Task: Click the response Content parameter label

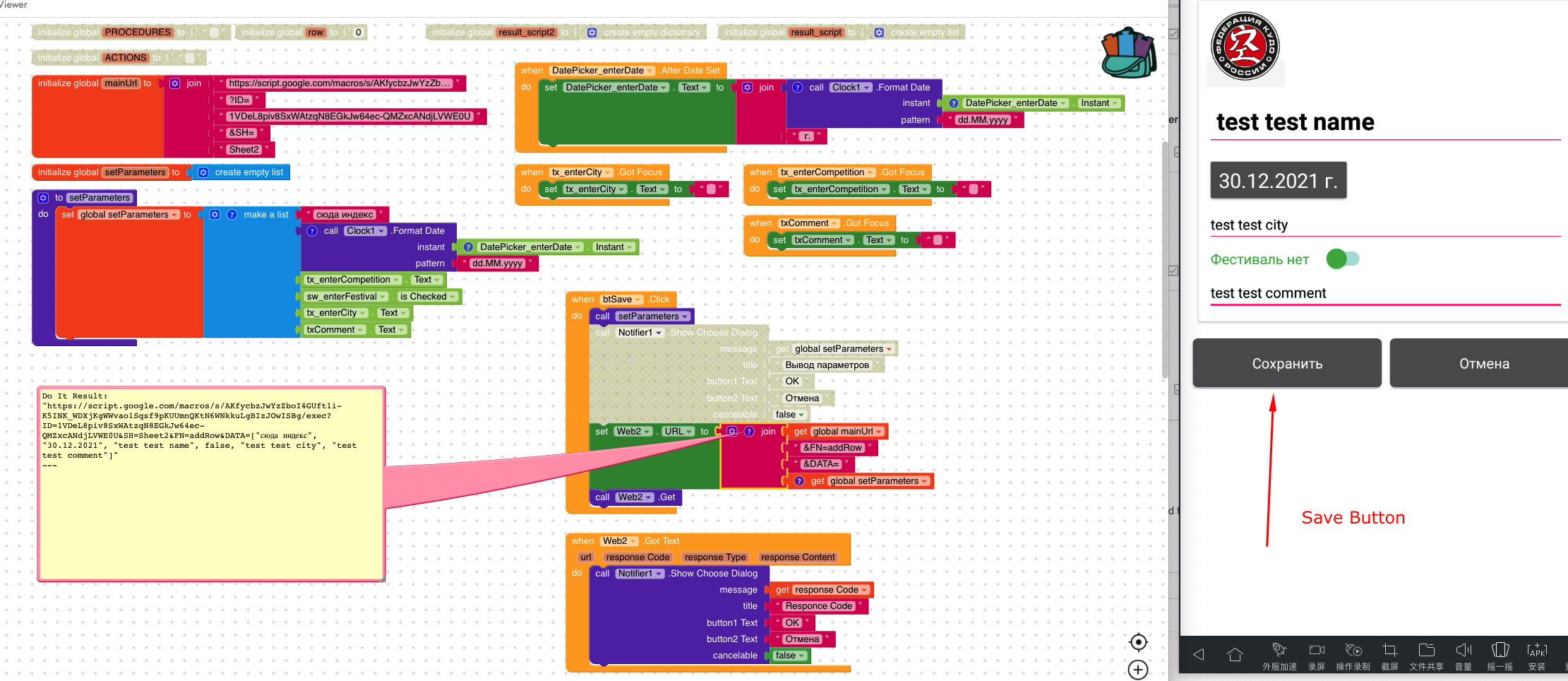Action: [798, 557]
